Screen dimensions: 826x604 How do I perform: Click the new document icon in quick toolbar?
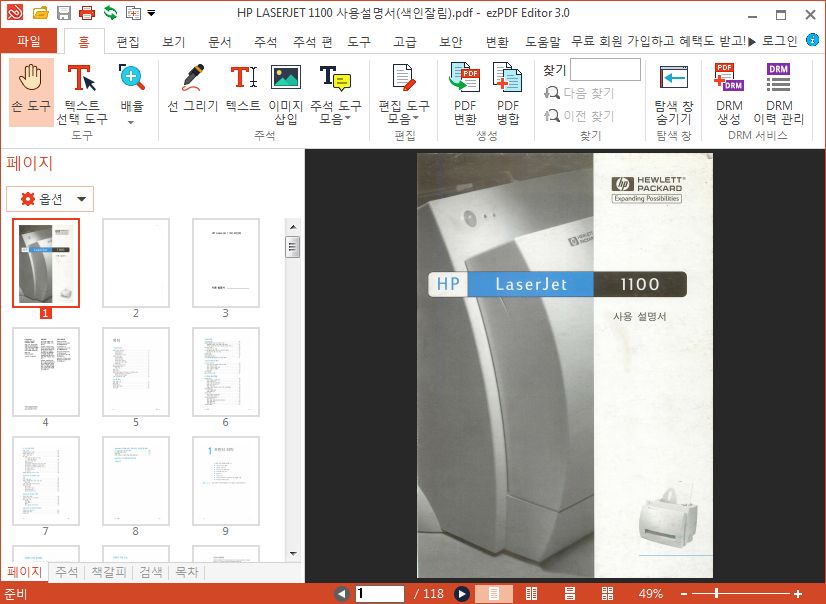[133, 13]
